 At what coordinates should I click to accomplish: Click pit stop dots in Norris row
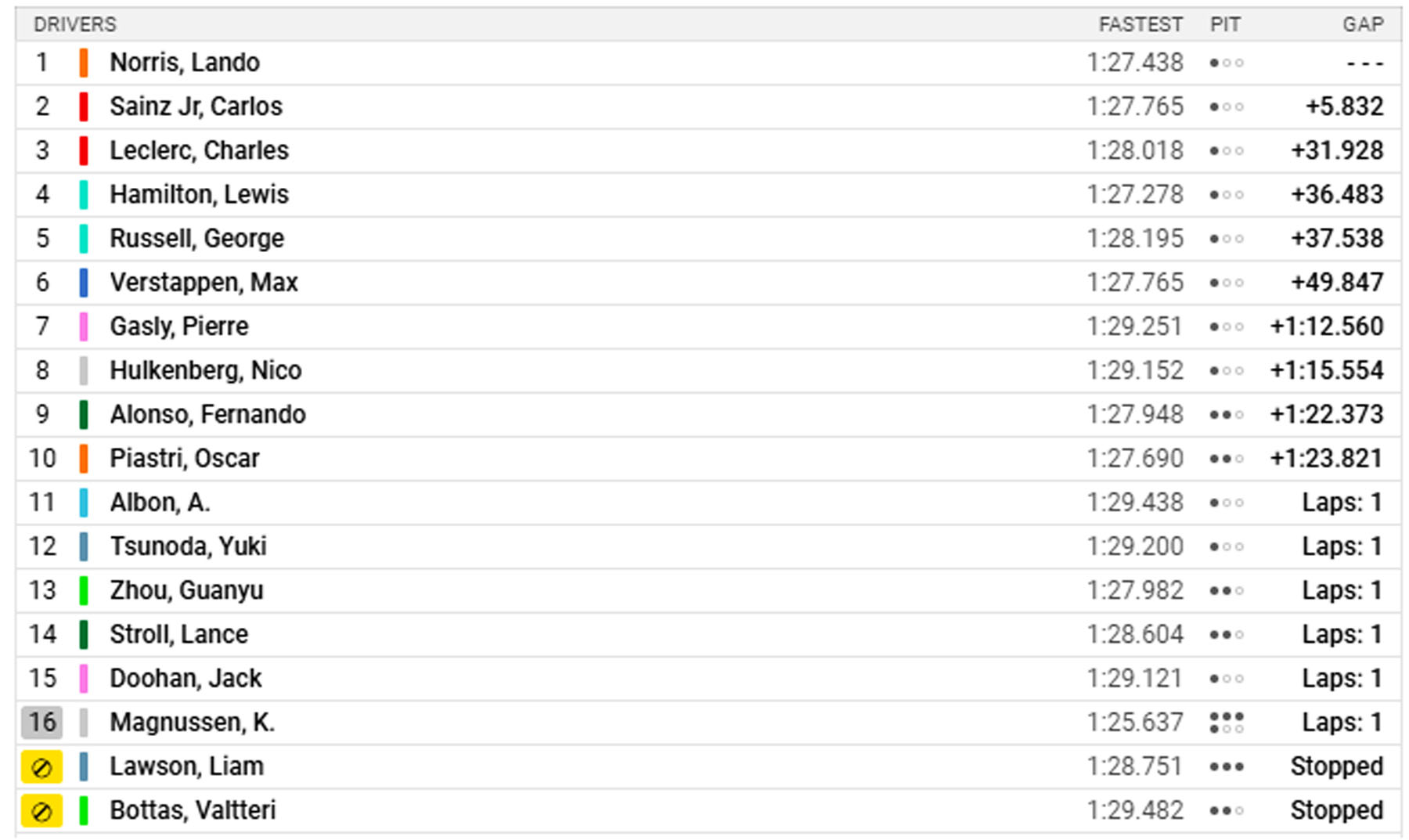(1226, 63)
